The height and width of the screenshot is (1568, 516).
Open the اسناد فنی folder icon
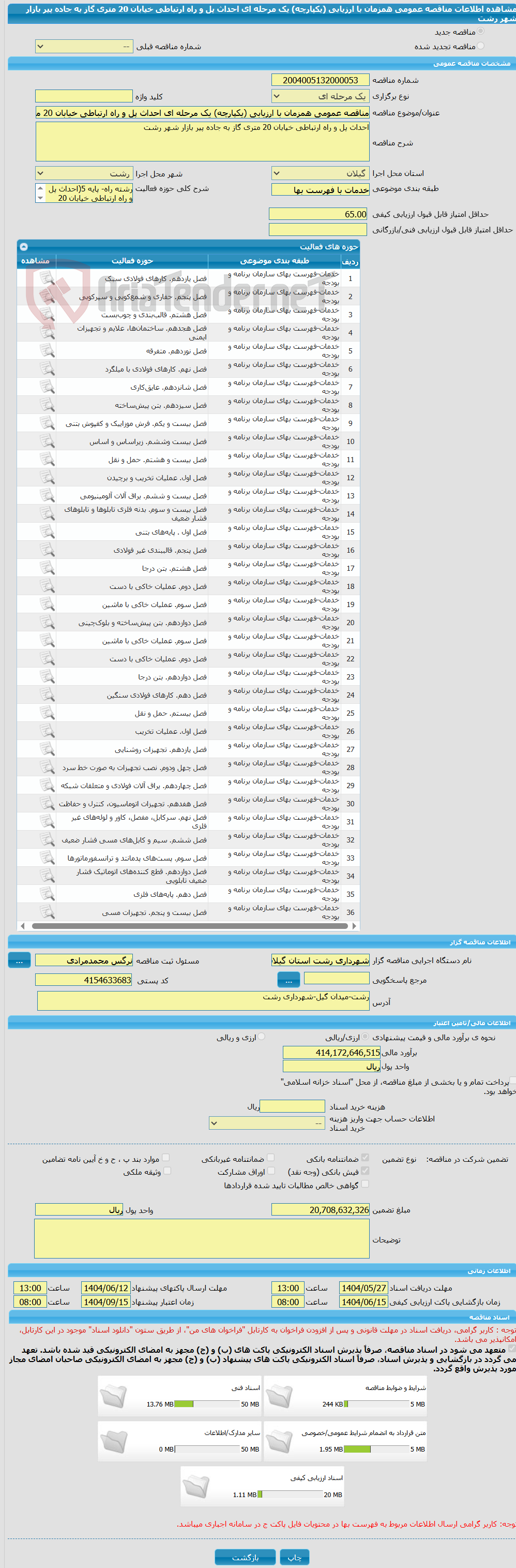coord(114,1396)
